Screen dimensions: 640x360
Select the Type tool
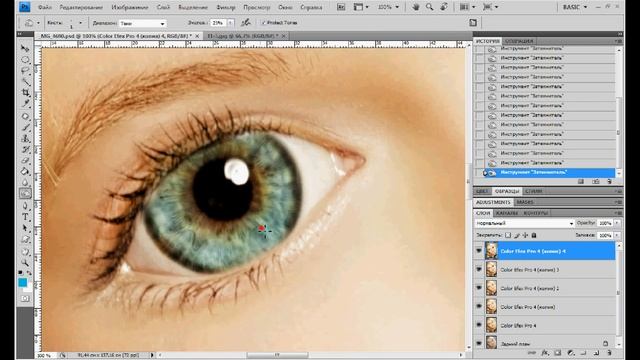25,217
